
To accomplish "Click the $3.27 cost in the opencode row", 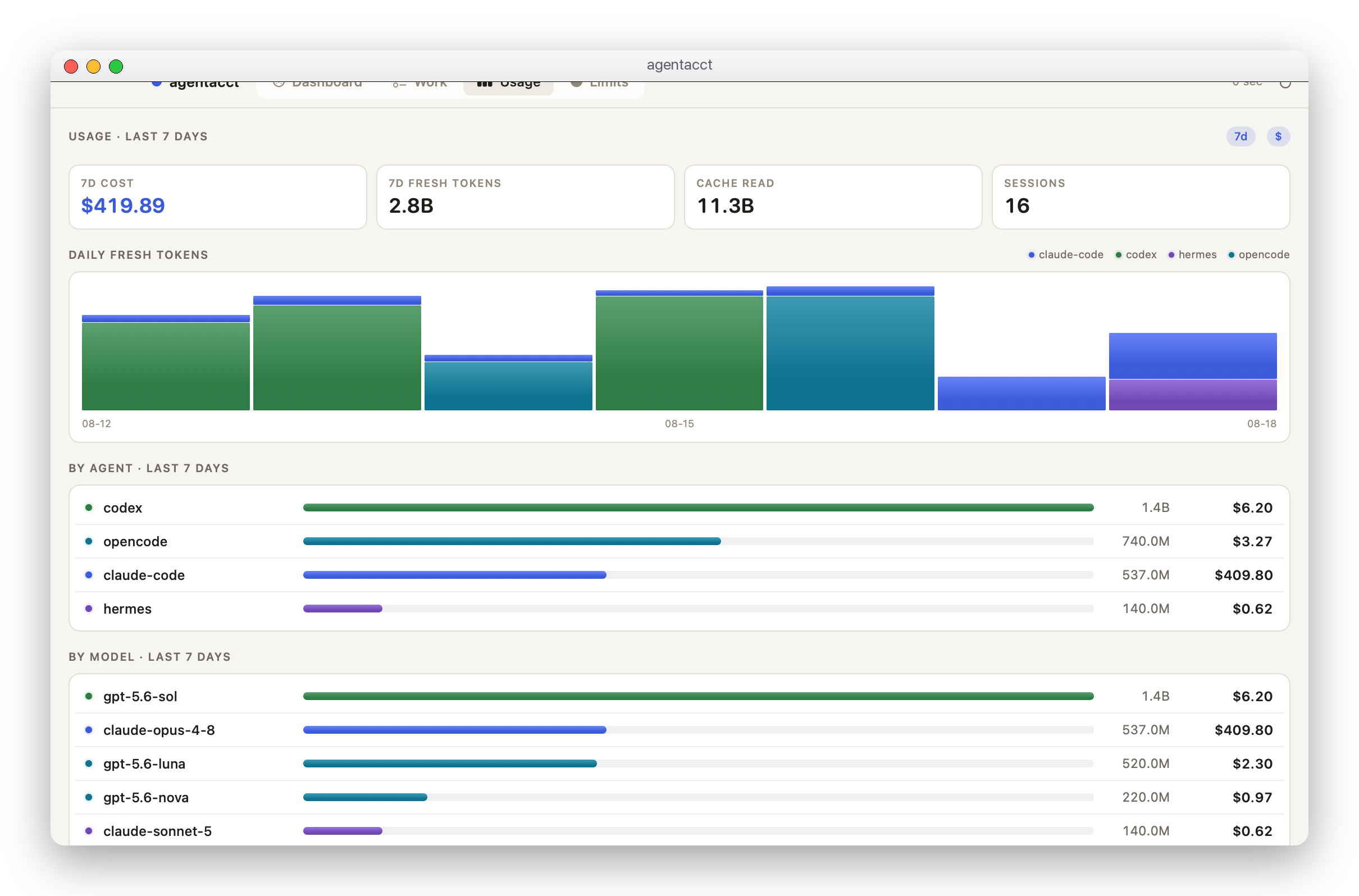I will (x=1252, y=542).
